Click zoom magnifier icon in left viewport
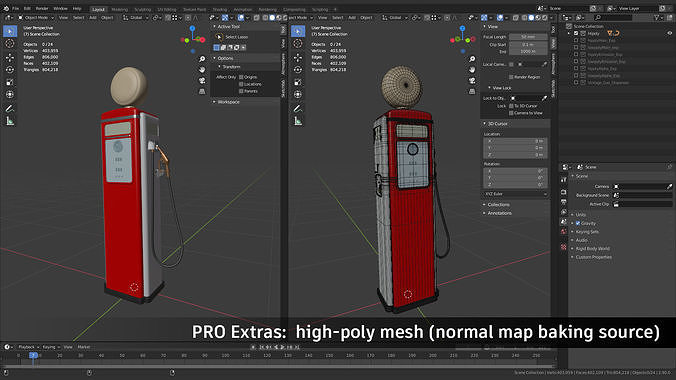The width and height of the screenshot is (676, 380). (202, 59)
